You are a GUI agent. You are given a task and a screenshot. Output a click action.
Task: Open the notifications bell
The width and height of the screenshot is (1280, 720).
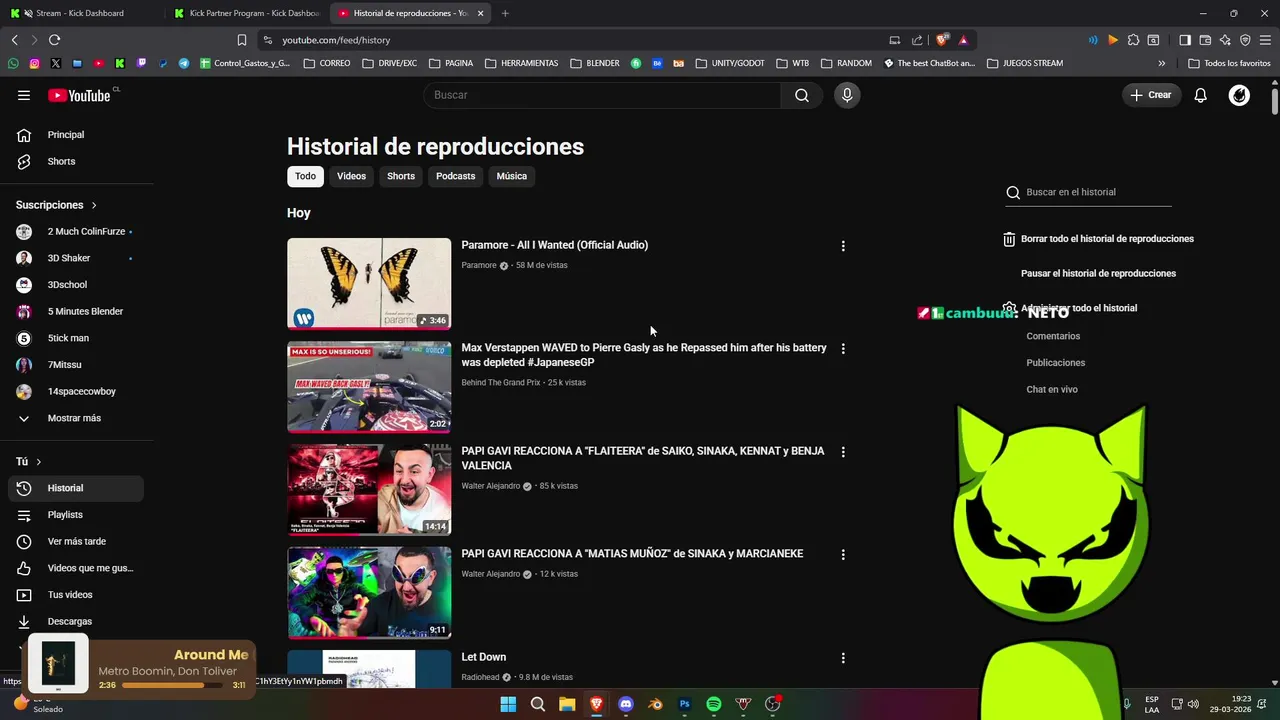coord(1201,95)
